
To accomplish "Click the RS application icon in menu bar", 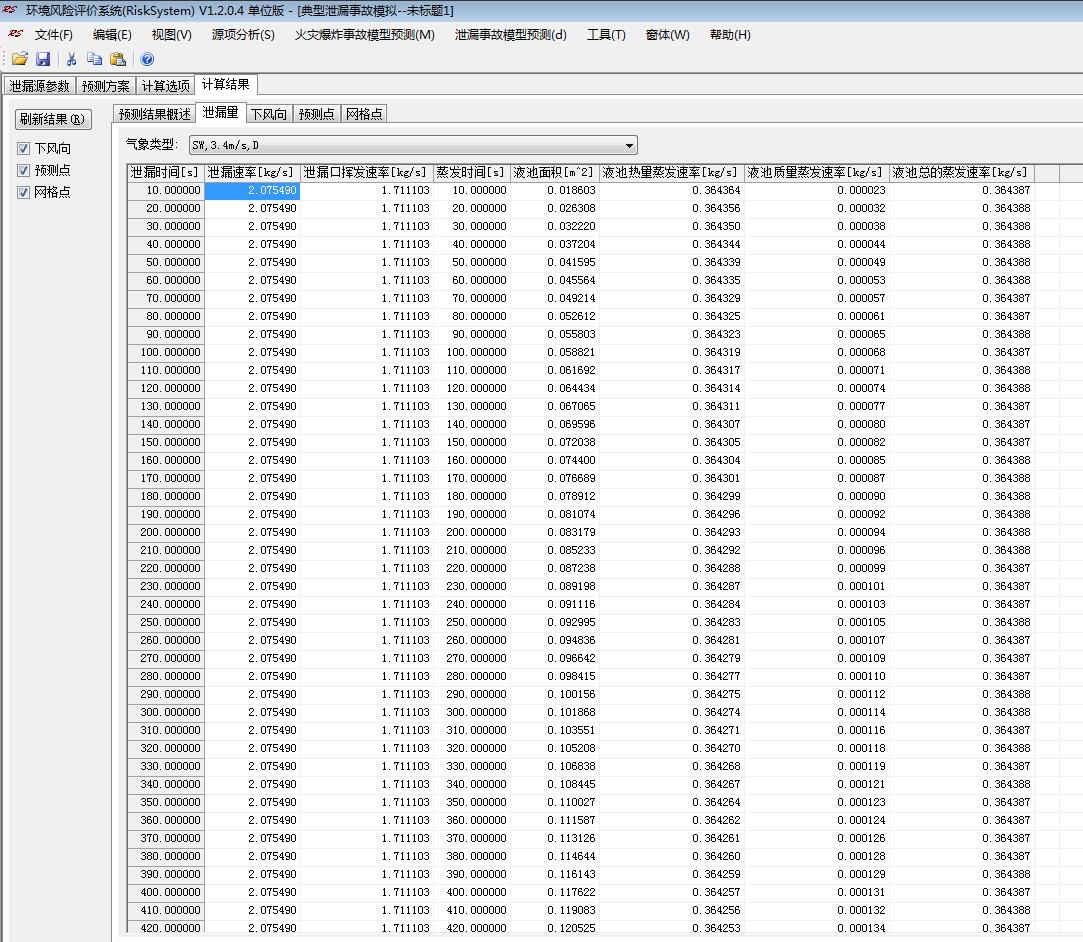I will [15, 34].
